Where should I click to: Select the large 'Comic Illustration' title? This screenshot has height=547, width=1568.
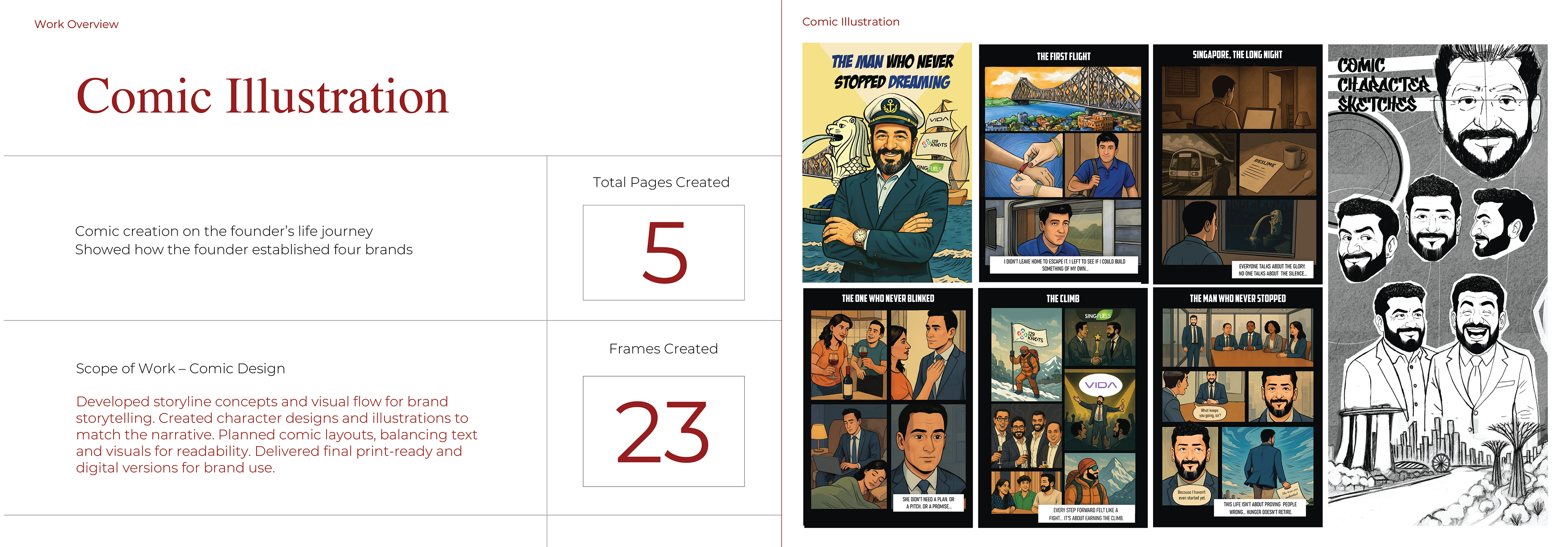coord(262,96)
